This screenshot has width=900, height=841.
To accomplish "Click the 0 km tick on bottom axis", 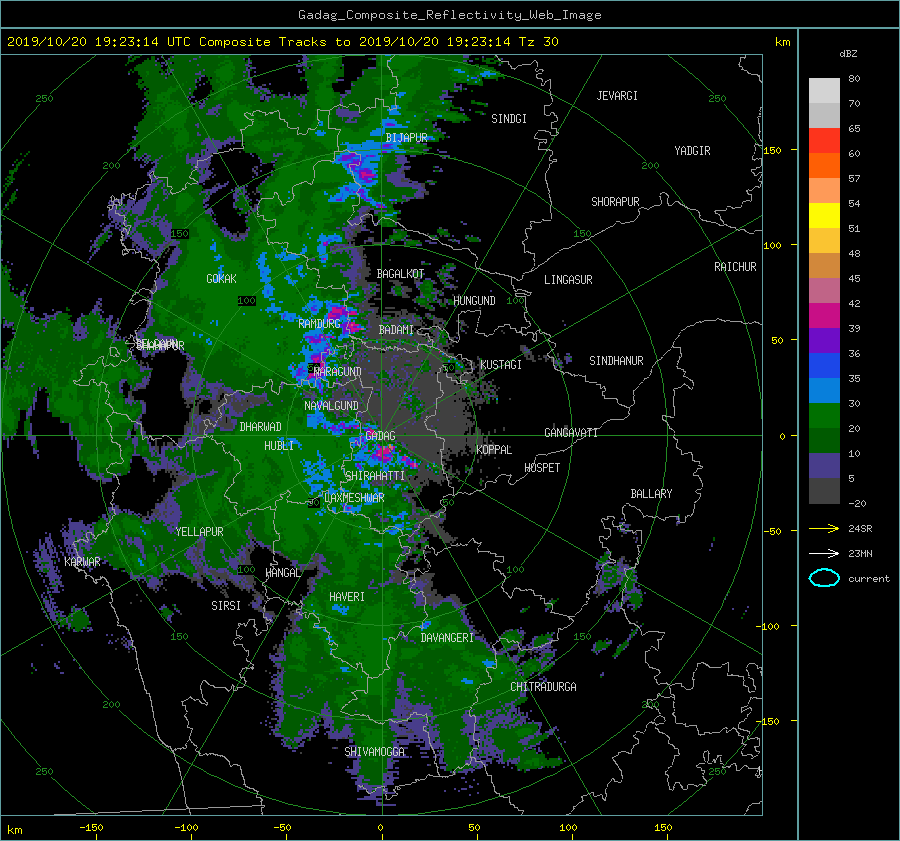I will coord(380,828).
